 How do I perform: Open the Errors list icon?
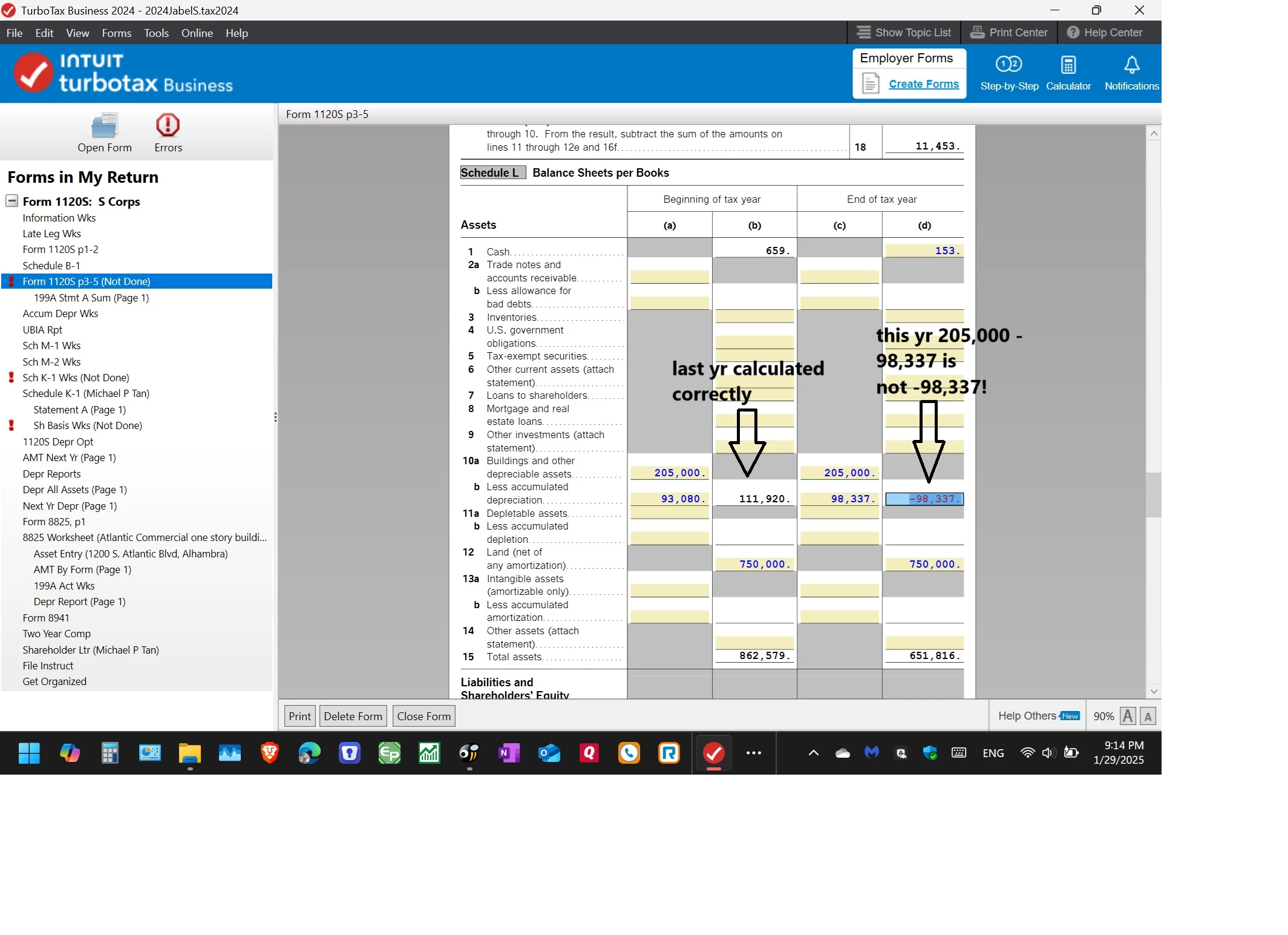(x=168, y=126)
